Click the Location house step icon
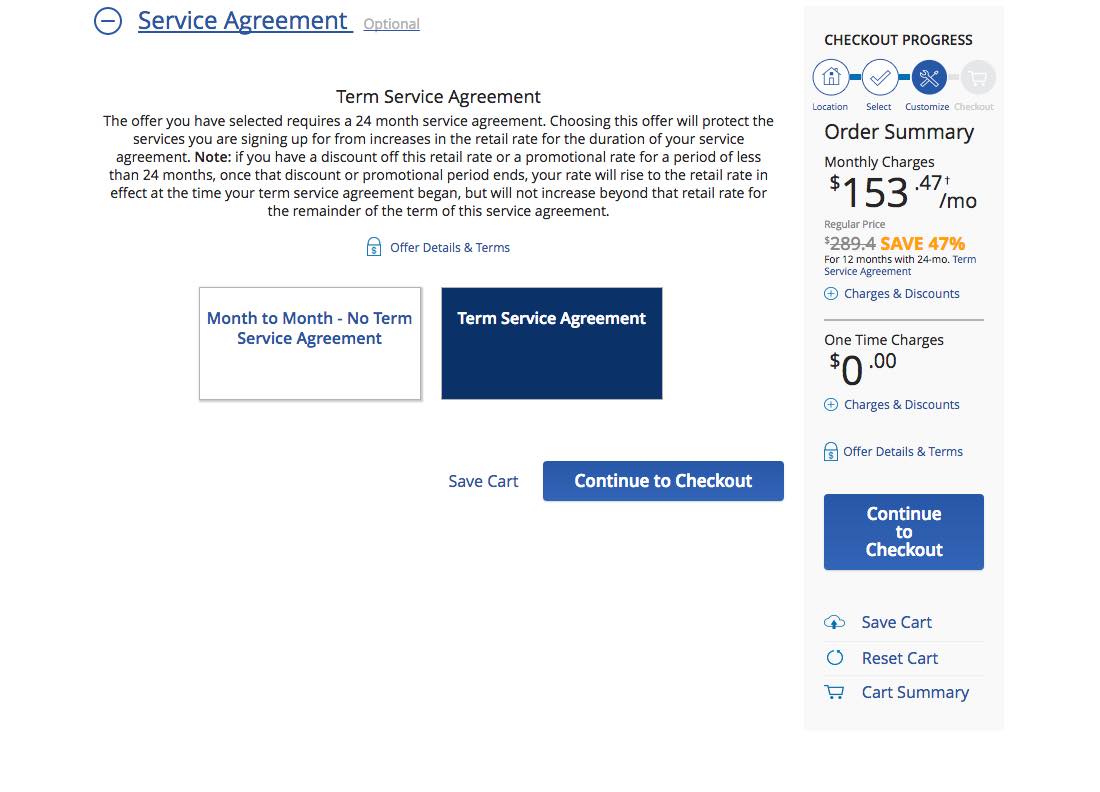 [830, 77]
